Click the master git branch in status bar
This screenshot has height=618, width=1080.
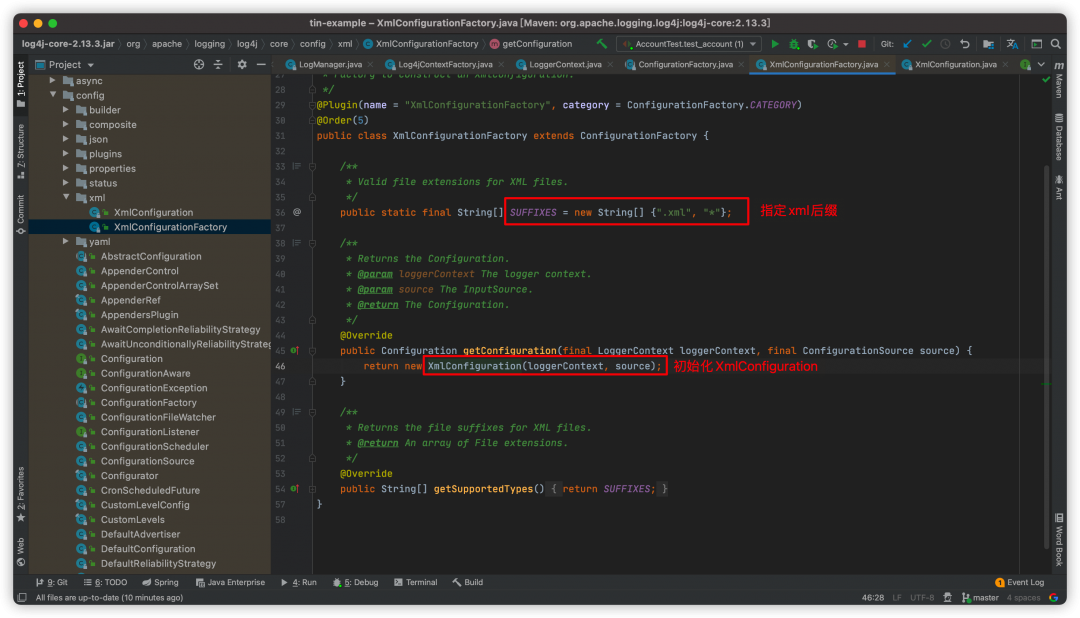tap(980, 598)
